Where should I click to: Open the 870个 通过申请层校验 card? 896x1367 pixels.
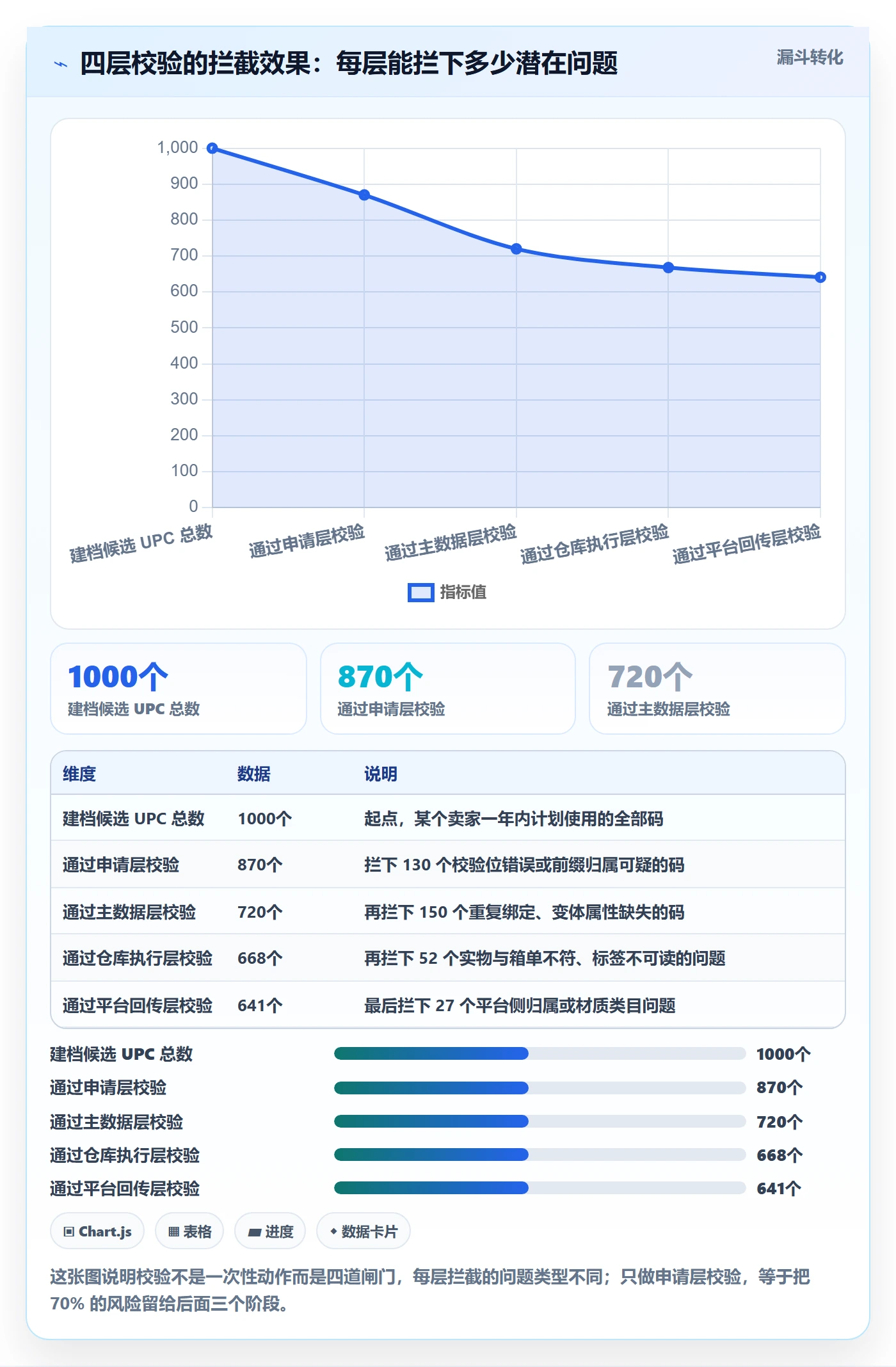[x=448, y=689]
